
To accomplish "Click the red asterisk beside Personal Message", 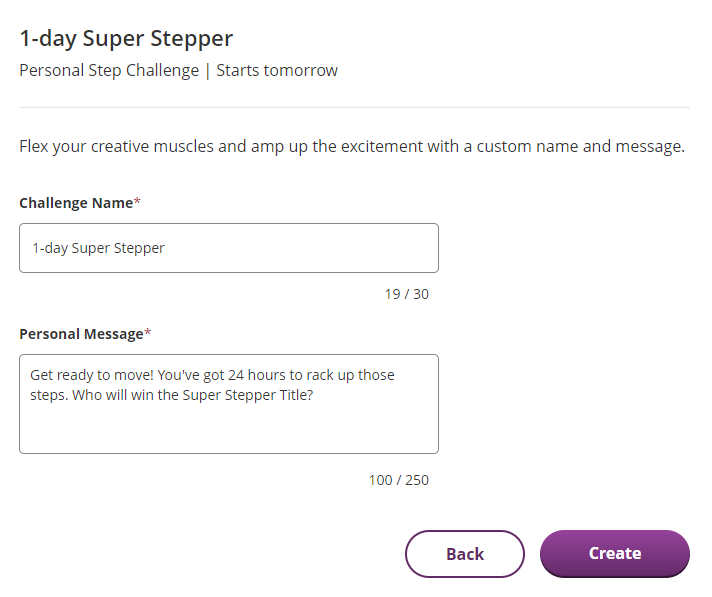I will point(148,332).
